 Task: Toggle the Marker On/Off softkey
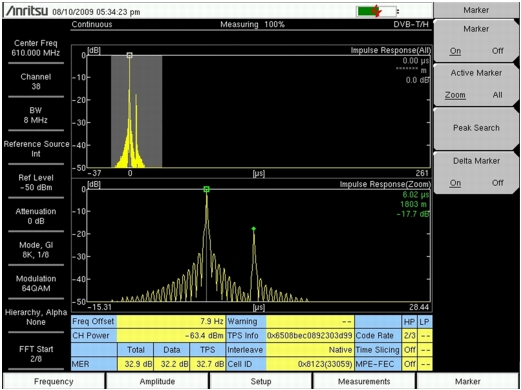coord(476,40)
